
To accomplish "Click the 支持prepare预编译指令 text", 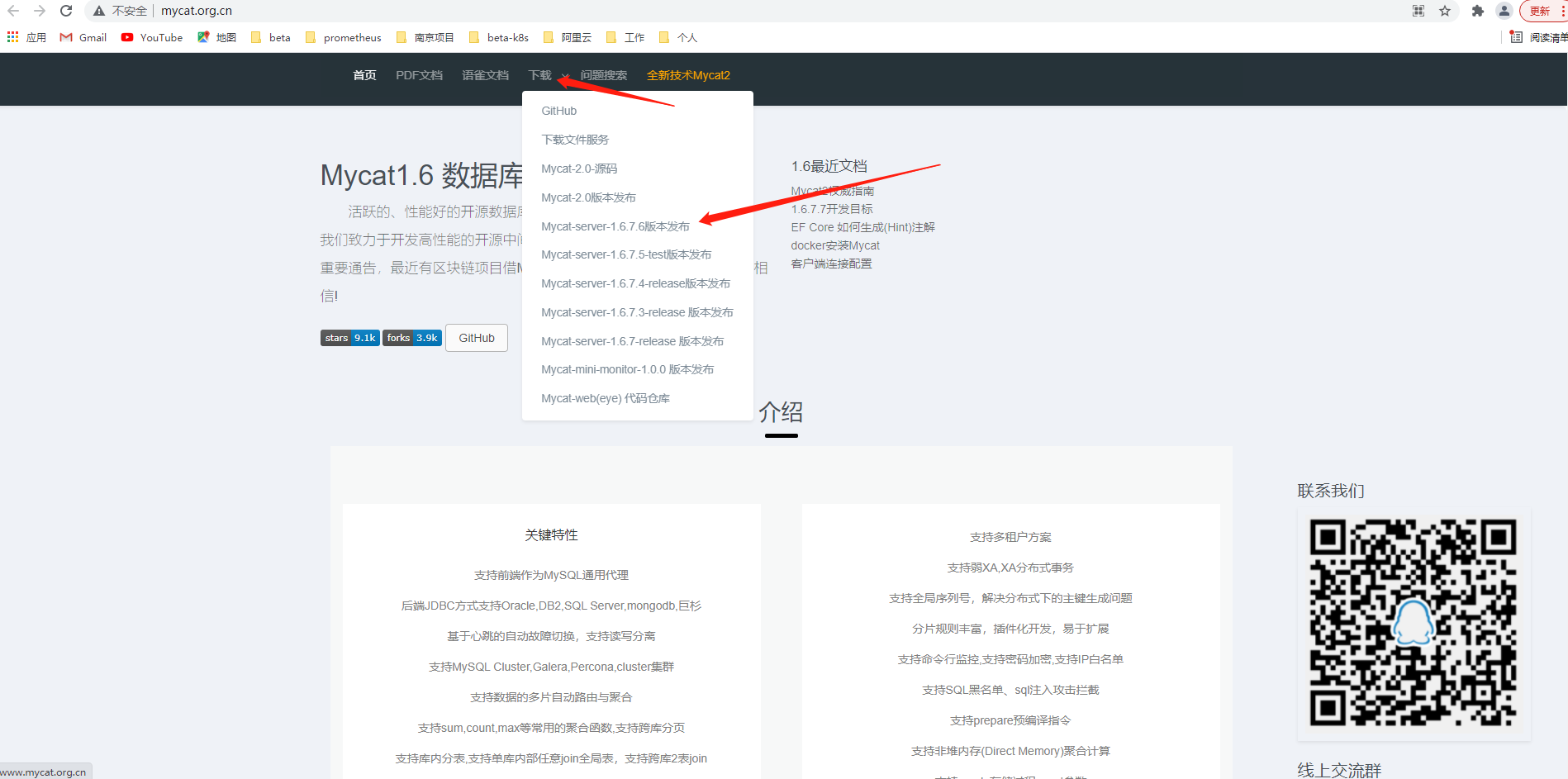I will coord(1010,720).
